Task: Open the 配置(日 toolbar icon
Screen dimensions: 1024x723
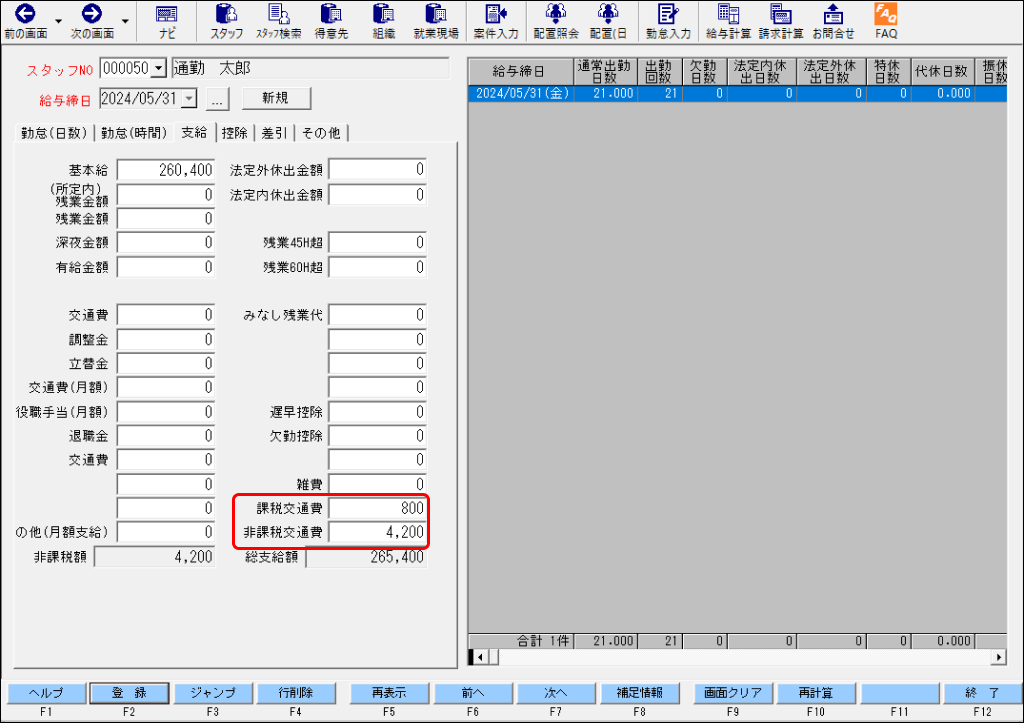Action: (608, 21)
